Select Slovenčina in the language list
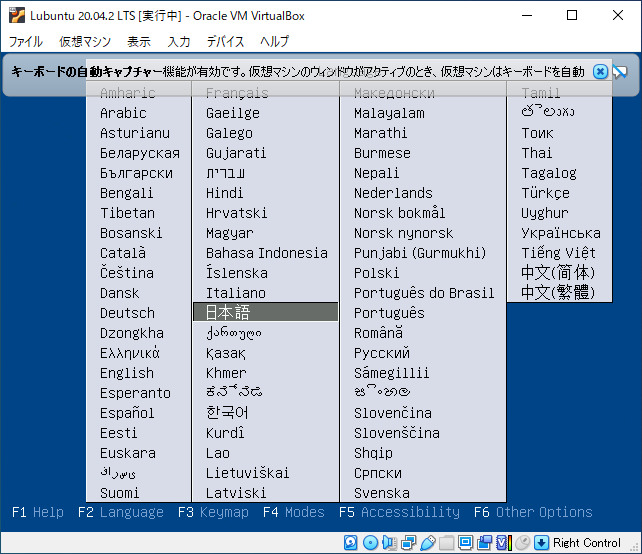 (x=393, y=413)
